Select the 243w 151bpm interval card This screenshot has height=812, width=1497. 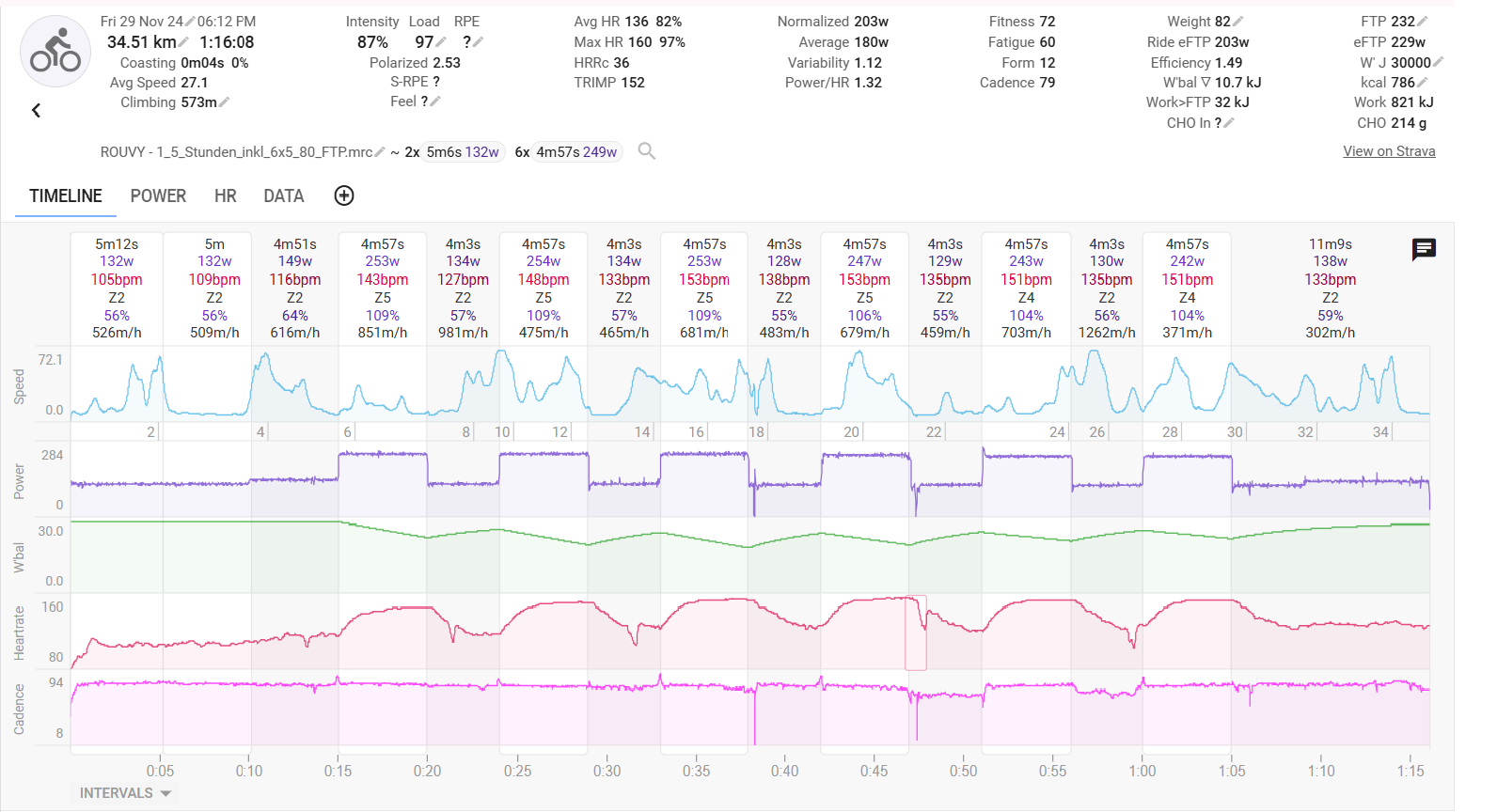(x=1026, y=288)
